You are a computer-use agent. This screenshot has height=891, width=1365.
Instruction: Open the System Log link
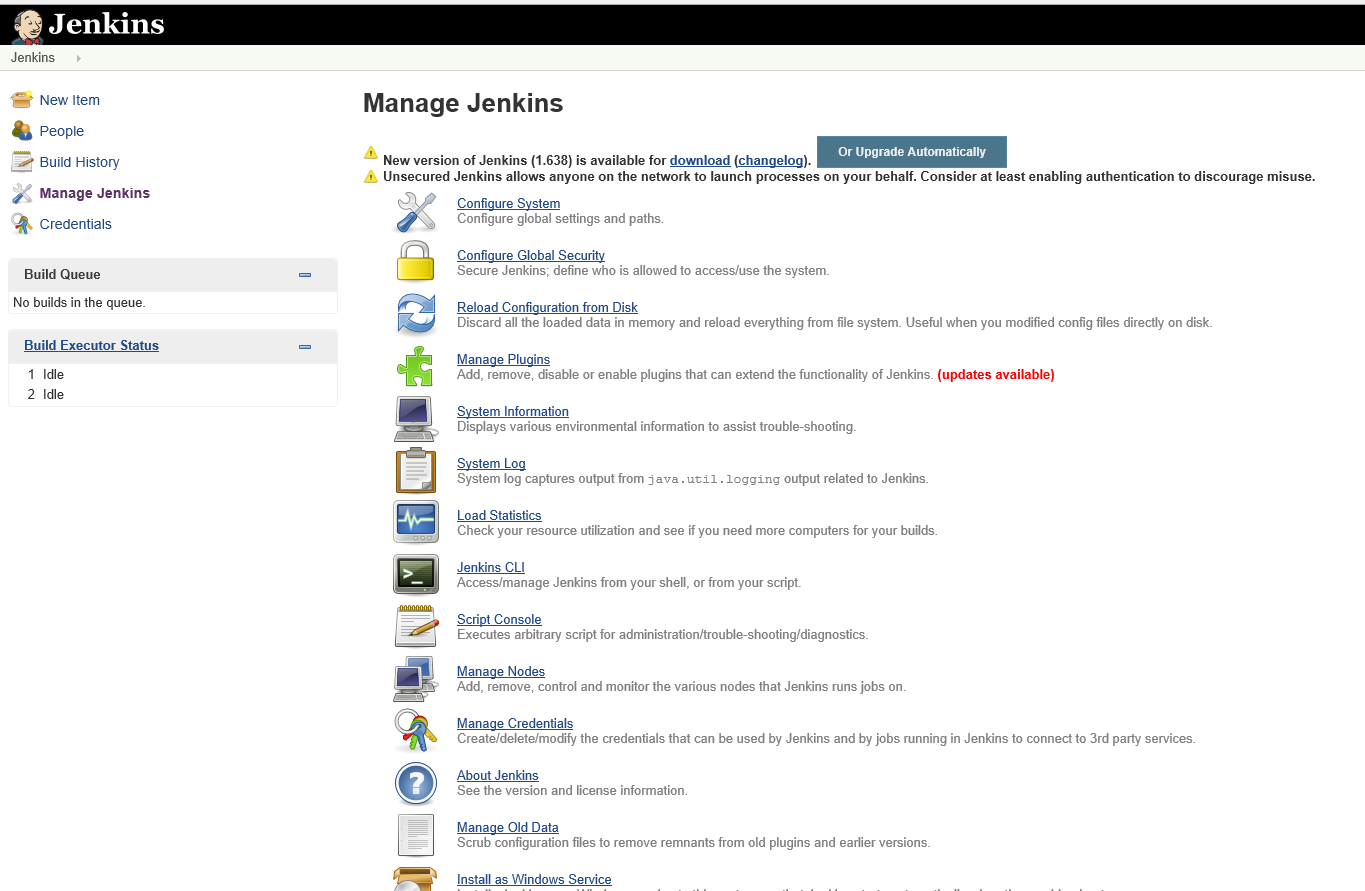(491, 463)
